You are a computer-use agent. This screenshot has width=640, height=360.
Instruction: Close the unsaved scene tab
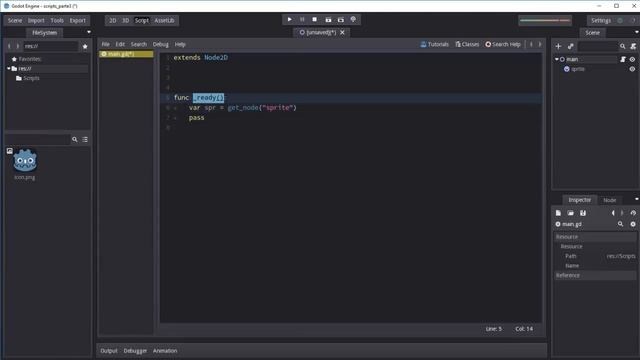[x=342, y=32]
